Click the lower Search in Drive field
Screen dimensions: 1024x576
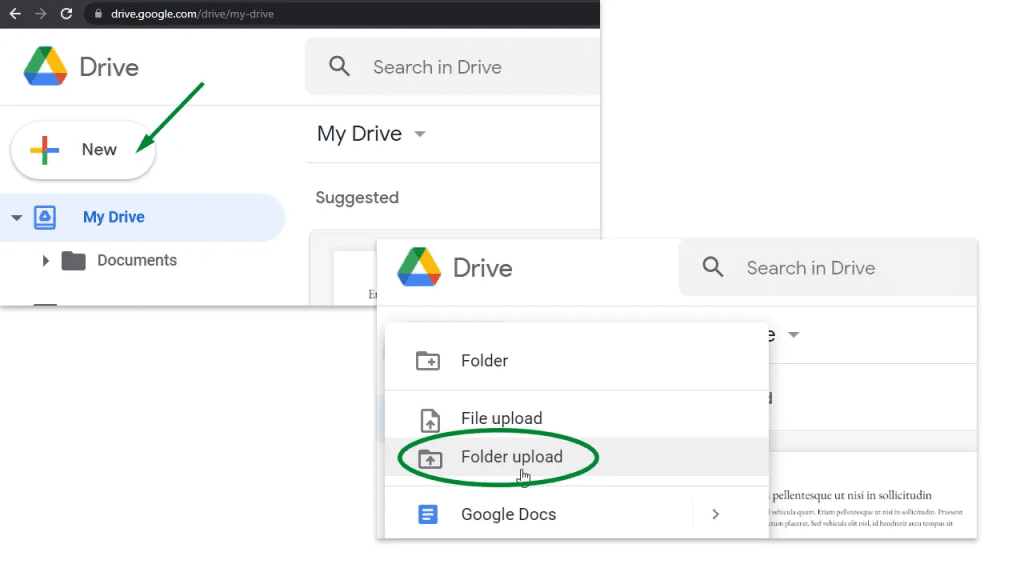[828, 268]
